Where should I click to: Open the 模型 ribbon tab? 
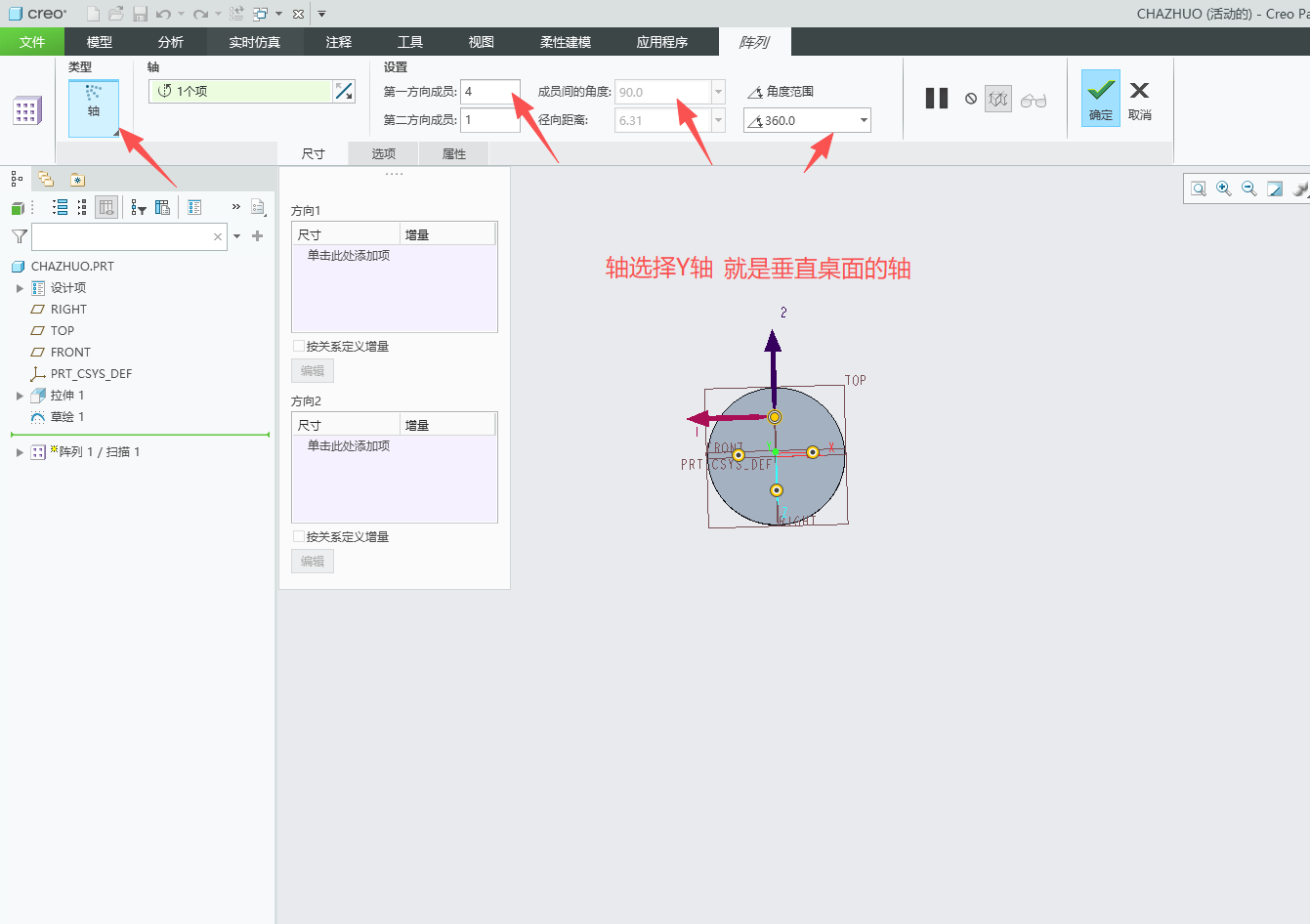[100, 42]
